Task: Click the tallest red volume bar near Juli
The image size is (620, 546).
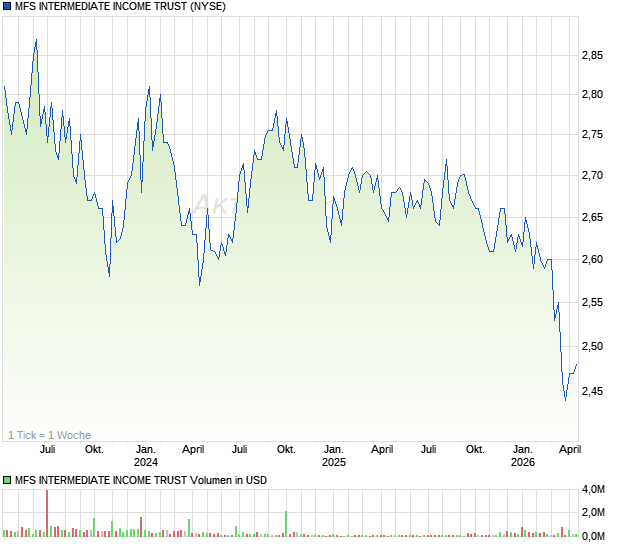Action: (47, 513)
